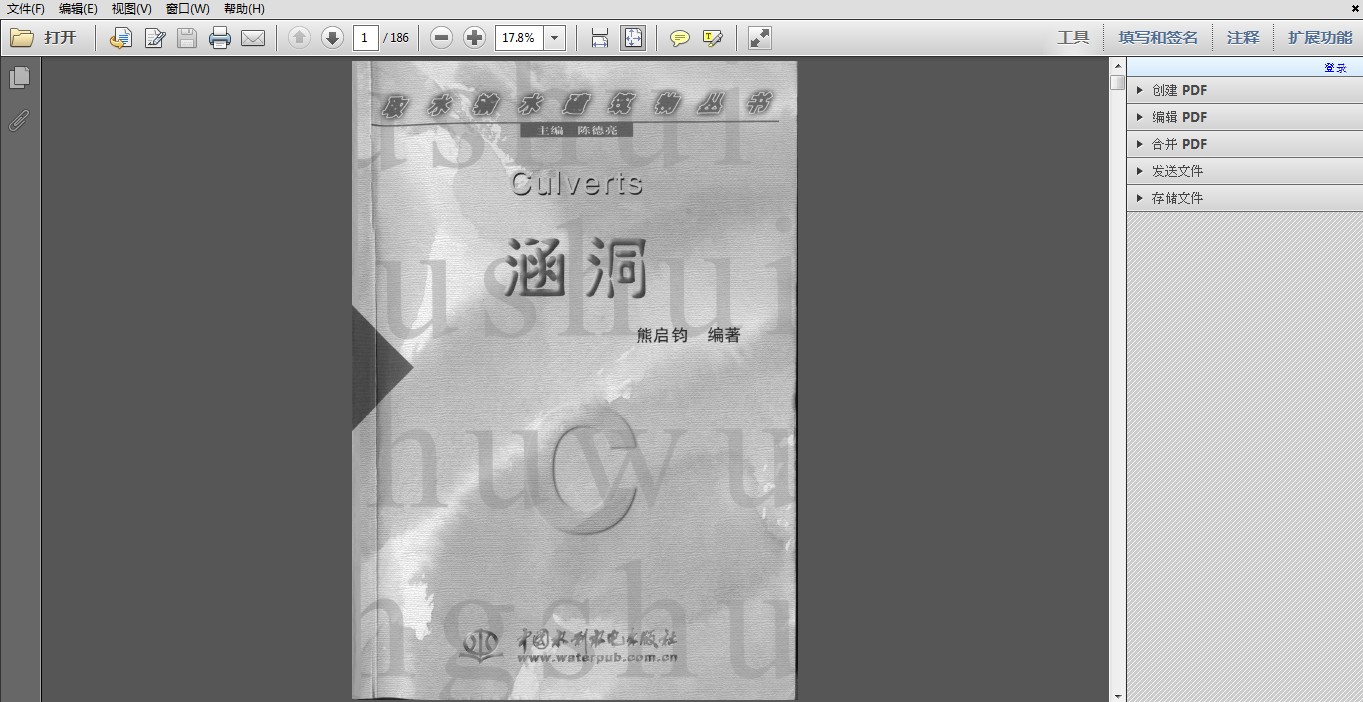Expand the 合并 PDF section

(1245, 144)
